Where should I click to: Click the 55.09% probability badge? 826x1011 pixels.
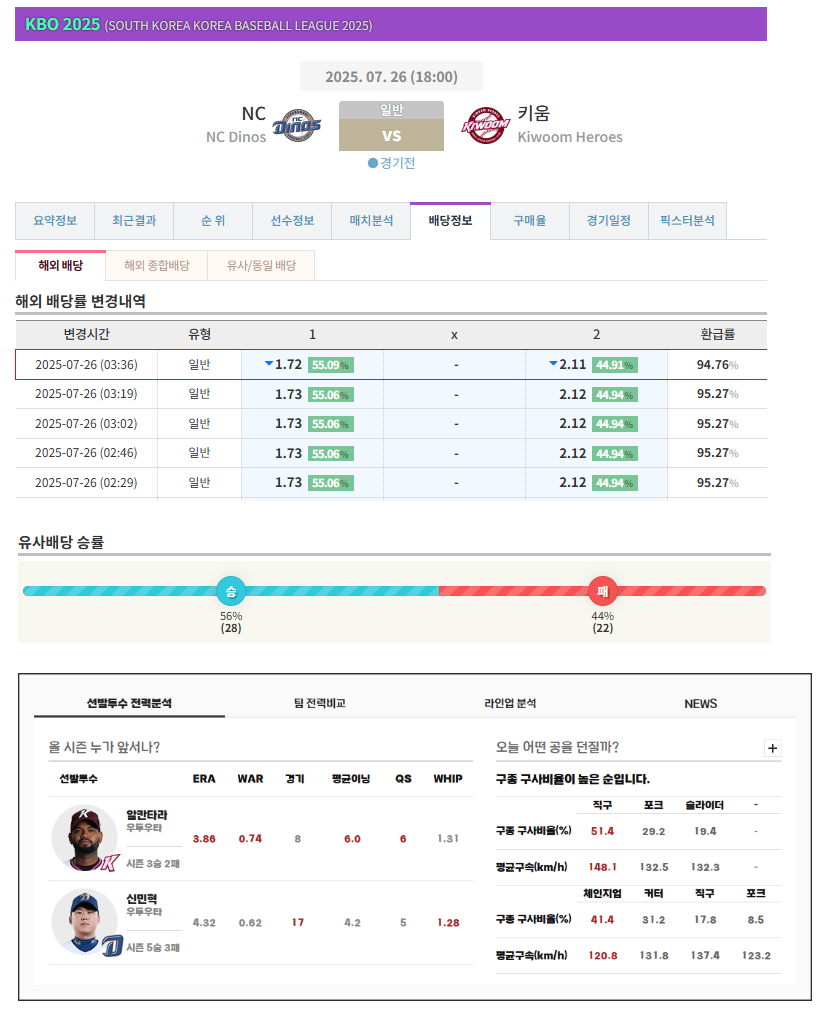click(331, 365)
